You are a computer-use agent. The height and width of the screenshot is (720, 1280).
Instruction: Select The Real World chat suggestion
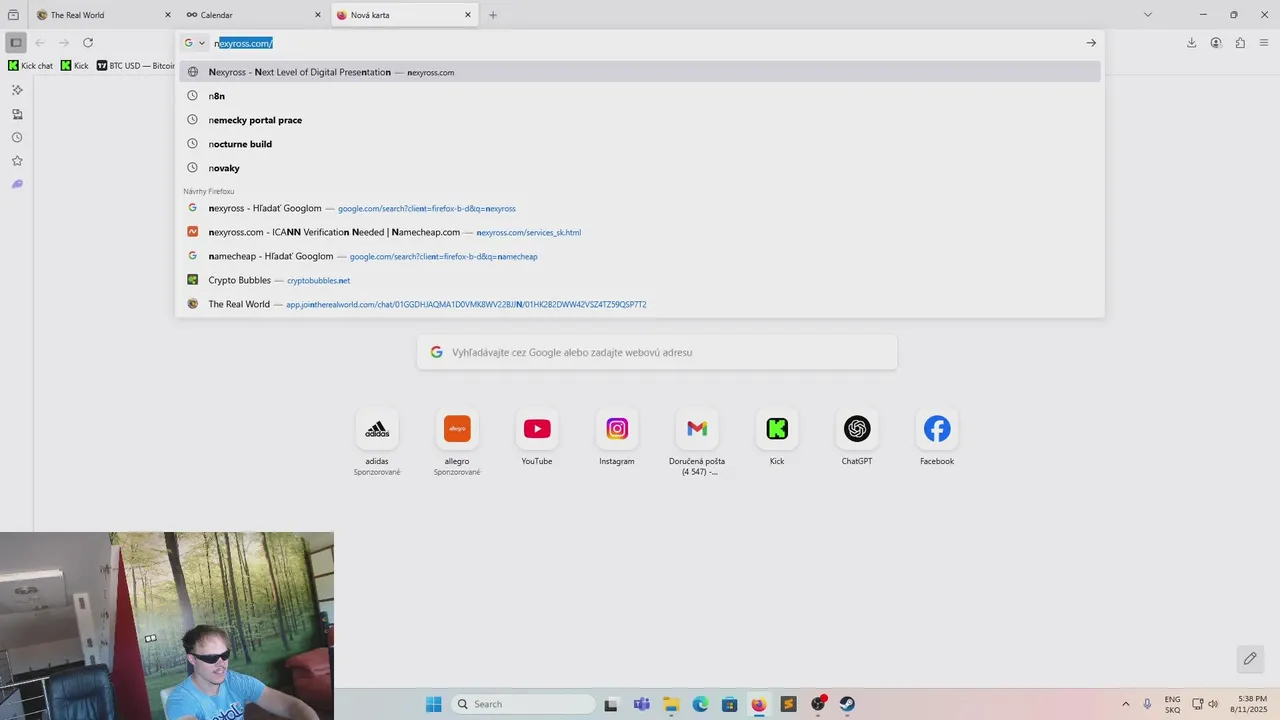(x=640, y=304)
